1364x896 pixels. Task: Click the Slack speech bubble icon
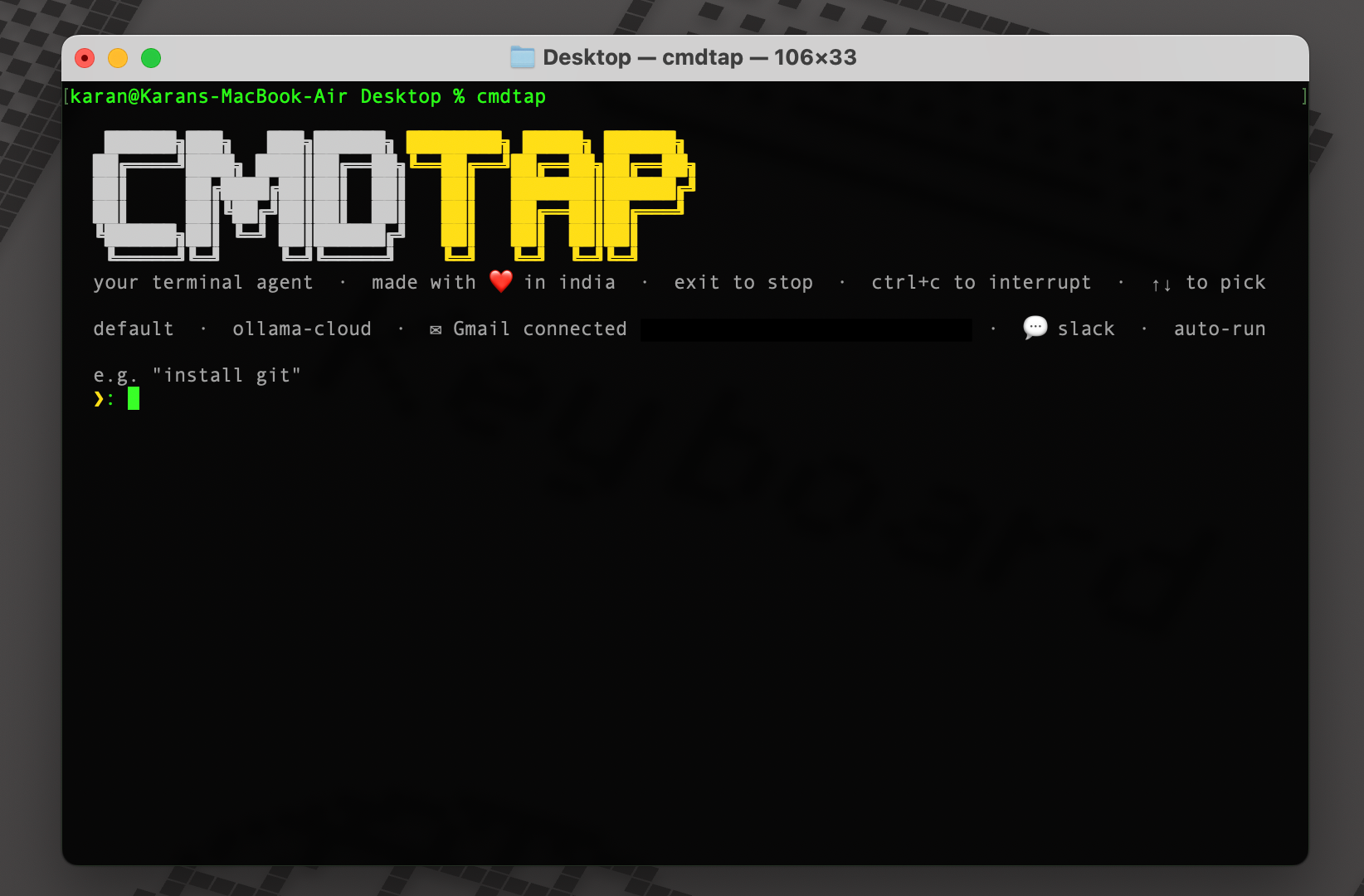(1034, 328)
